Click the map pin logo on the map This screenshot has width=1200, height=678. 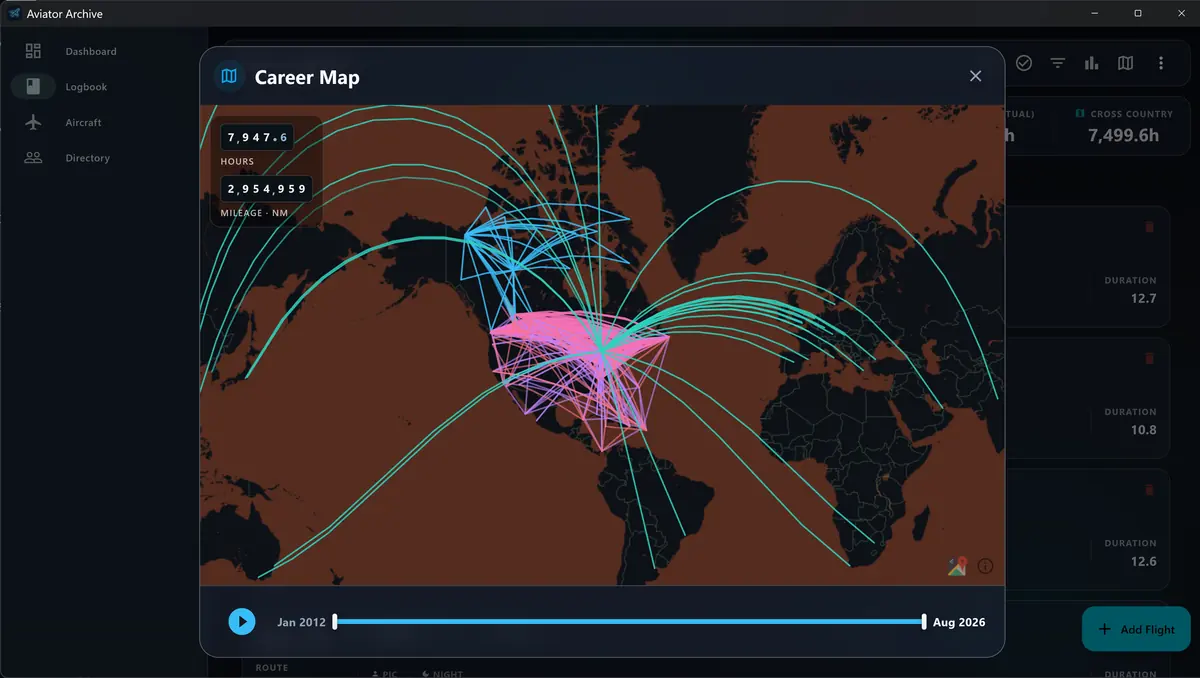[957, 566]
